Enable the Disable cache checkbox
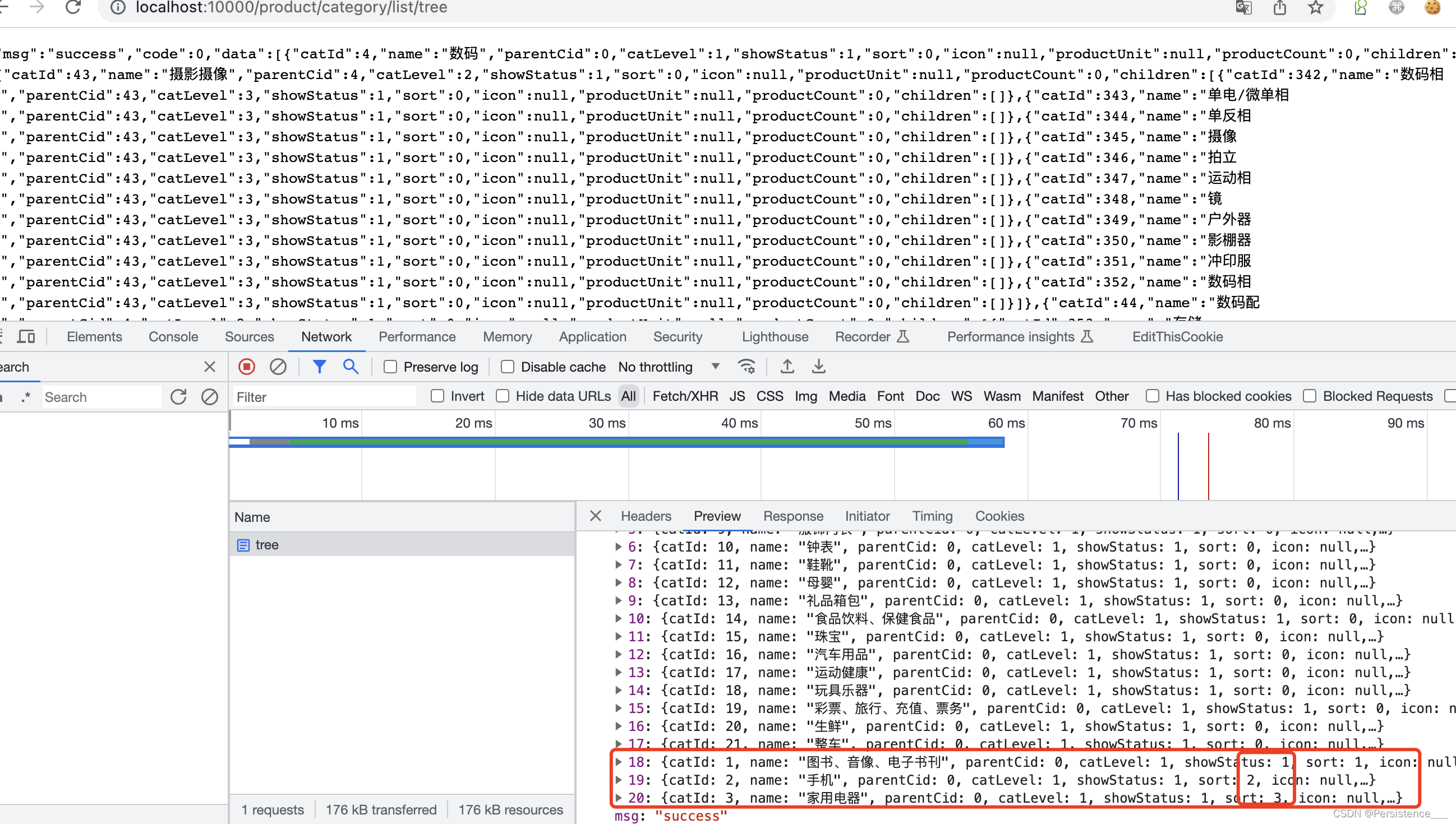 click(x=507, y=367)
